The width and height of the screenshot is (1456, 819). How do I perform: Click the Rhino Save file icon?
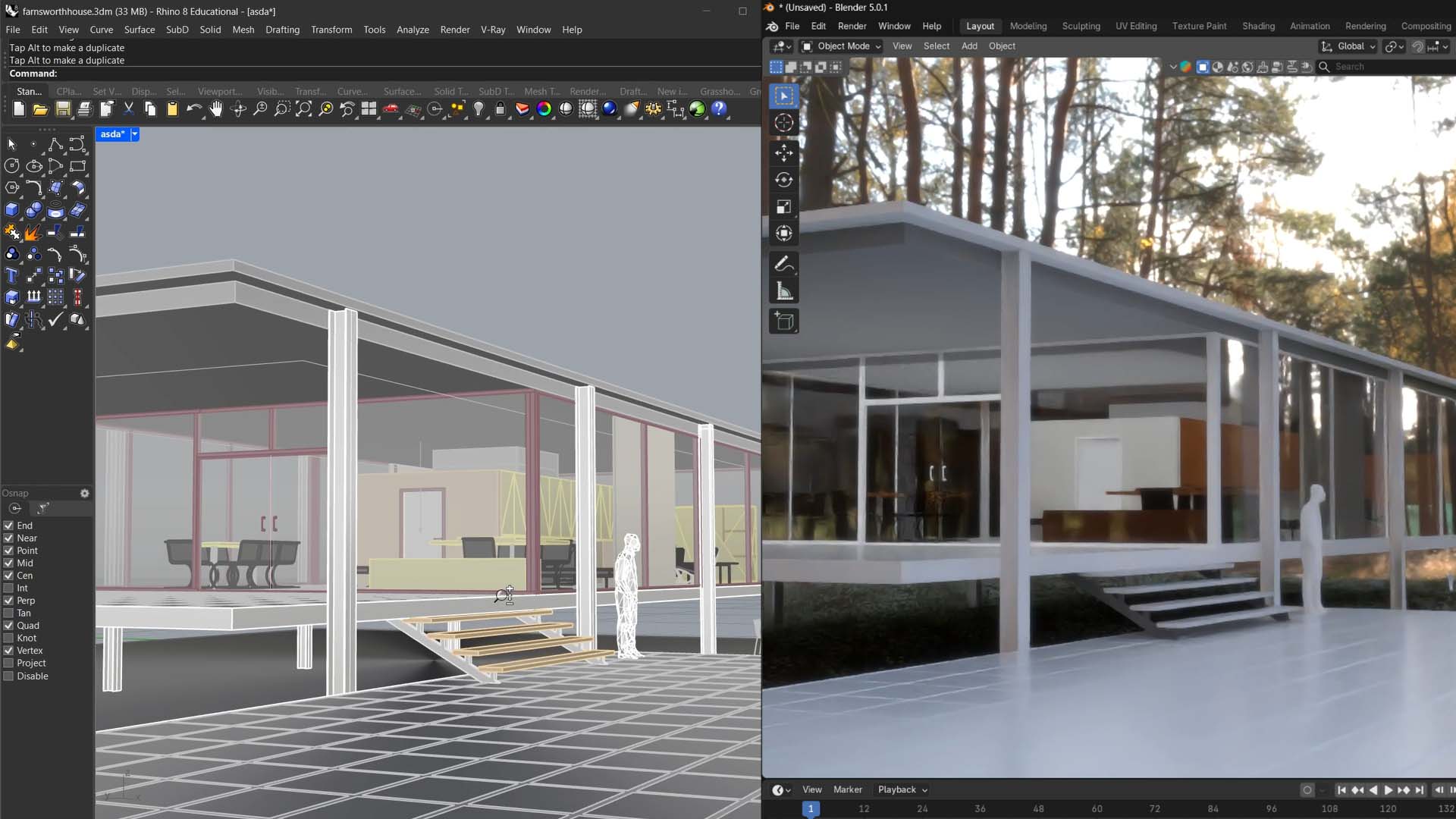point(63,109)
